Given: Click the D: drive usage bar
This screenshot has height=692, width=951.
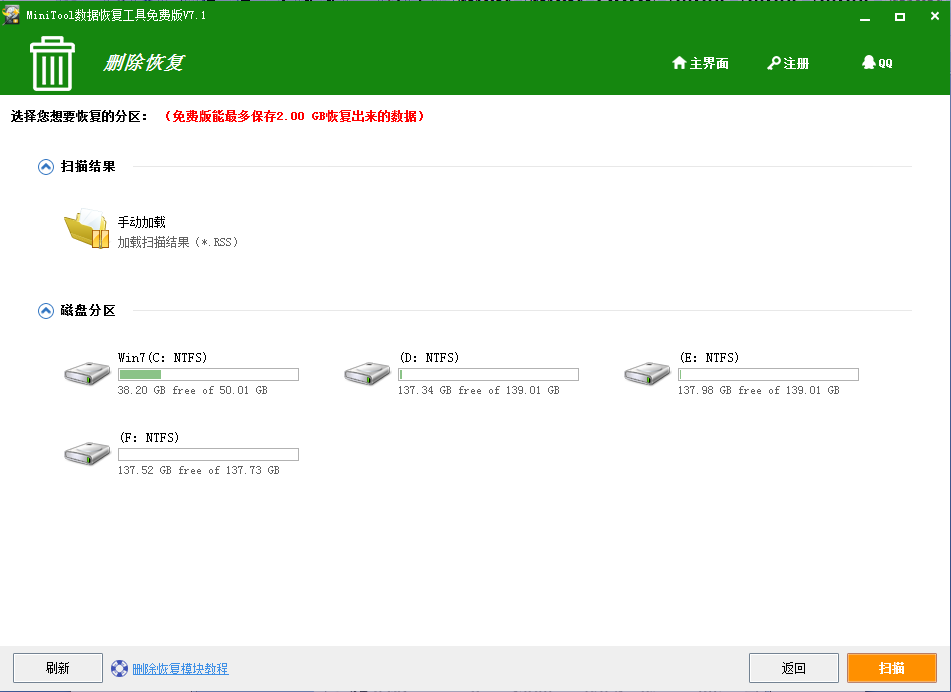Looking at the screenshot, I should (x=488, y=374).
